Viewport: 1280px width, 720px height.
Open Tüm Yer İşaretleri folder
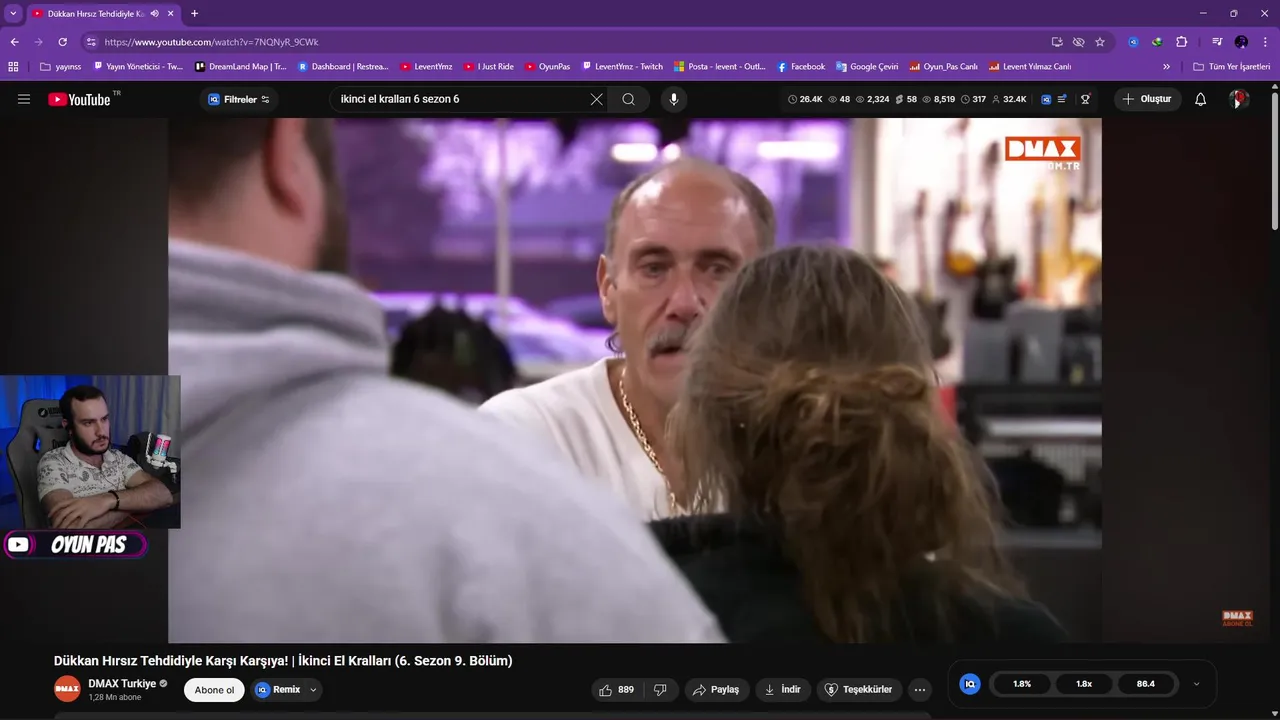pos(1231,67)
